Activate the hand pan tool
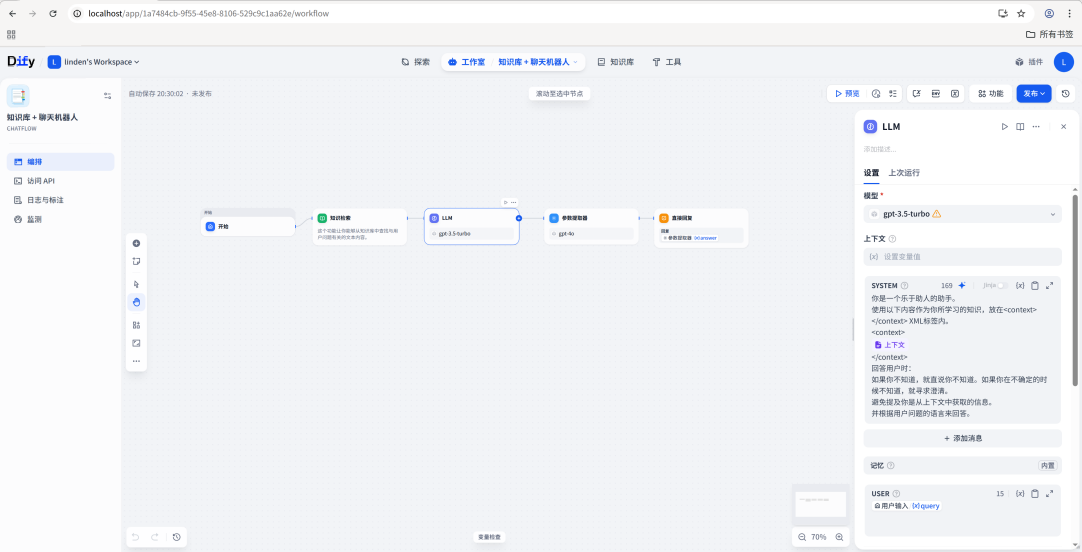 136,302
